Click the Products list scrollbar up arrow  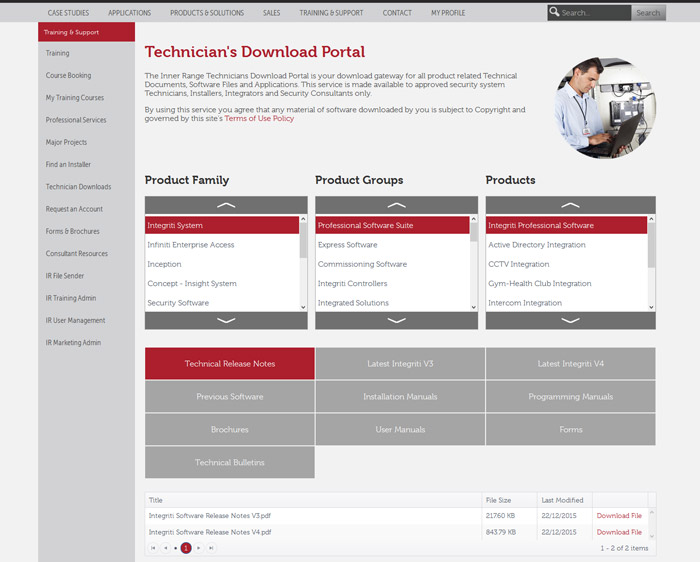point(651,219)
